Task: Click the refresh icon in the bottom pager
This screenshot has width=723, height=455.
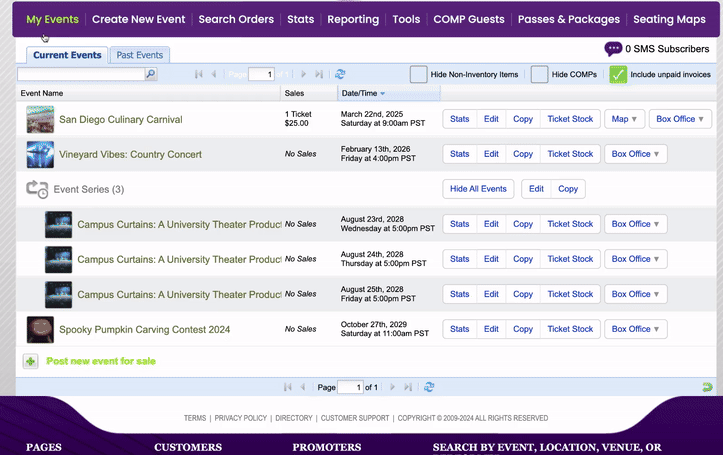Action: (429, 387)
